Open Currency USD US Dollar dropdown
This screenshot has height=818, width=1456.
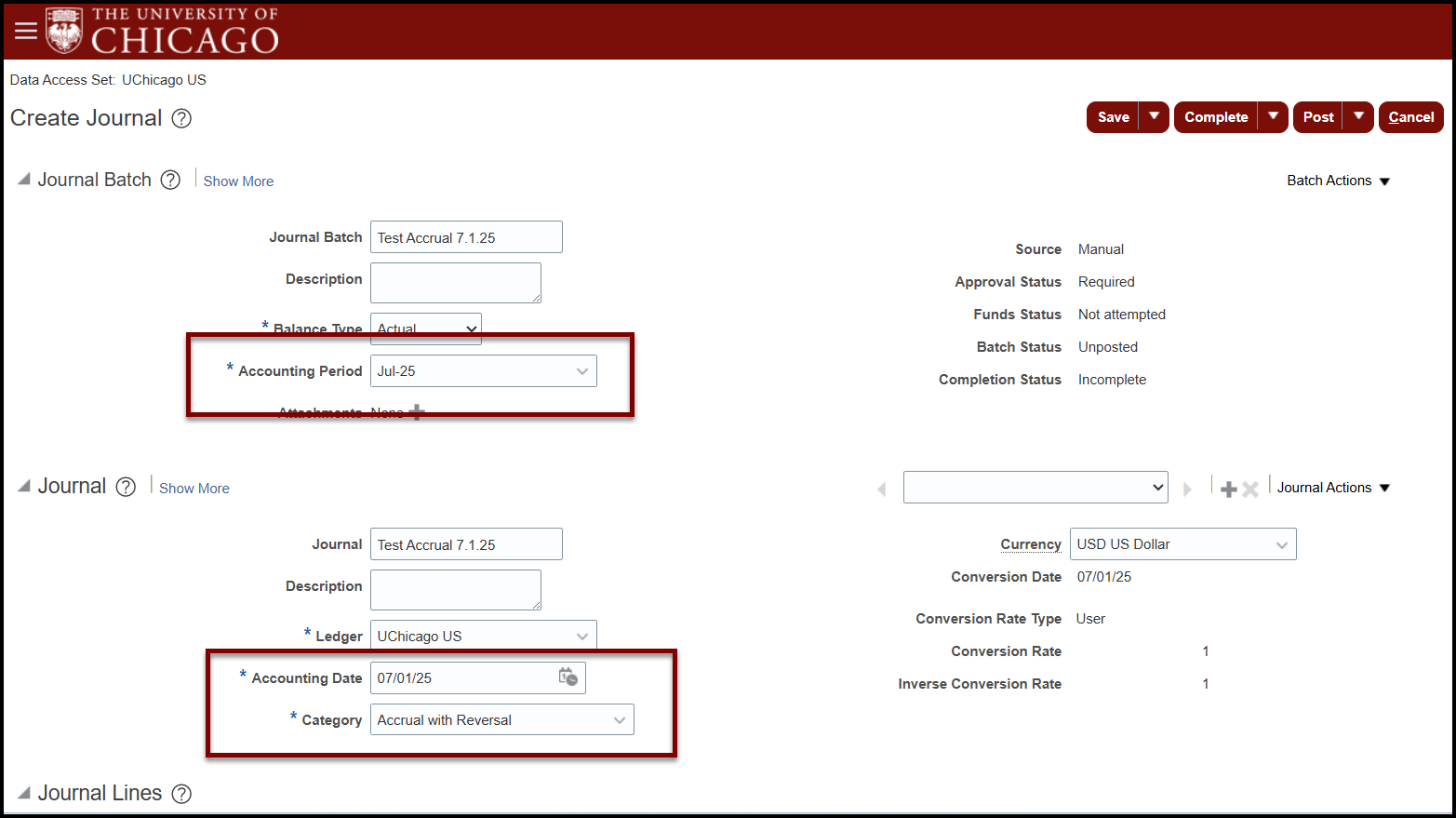(1183, 543)
